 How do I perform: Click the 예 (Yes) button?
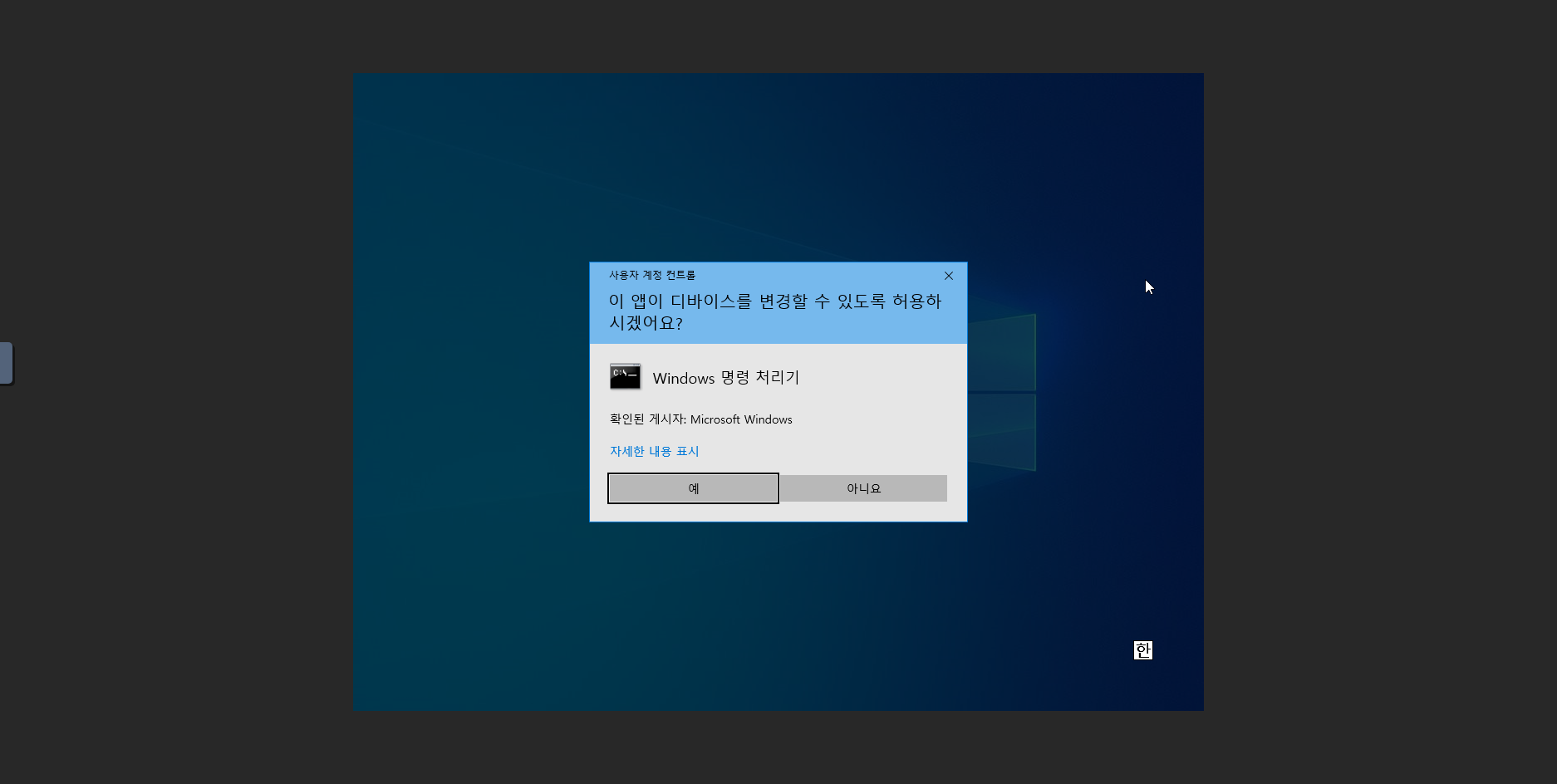693,488
